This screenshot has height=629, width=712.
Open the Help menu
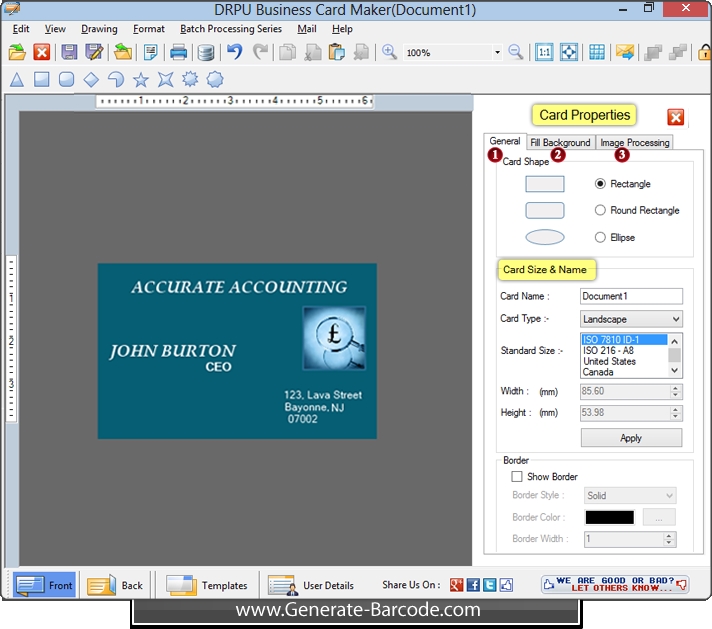click(x=342, y=29)
